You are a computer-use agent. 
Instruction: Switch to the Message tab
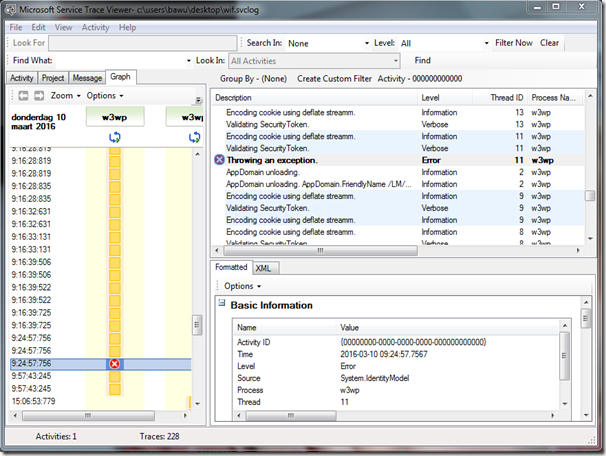click(87, 78)
